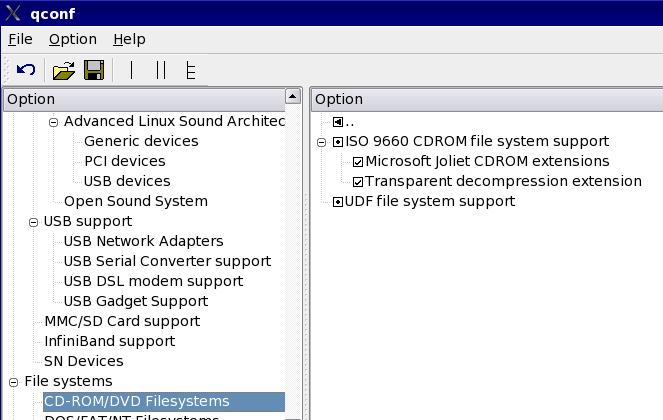Click the Back undo arrow icon
663x420 pixels.
pyautogui.click(x=26, y=70)
